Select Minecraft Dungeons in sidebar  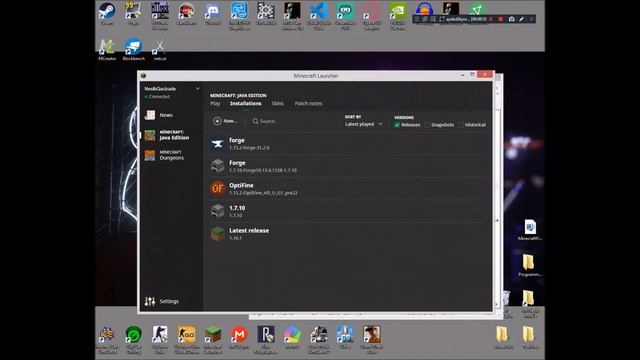(x=171, y=155)
